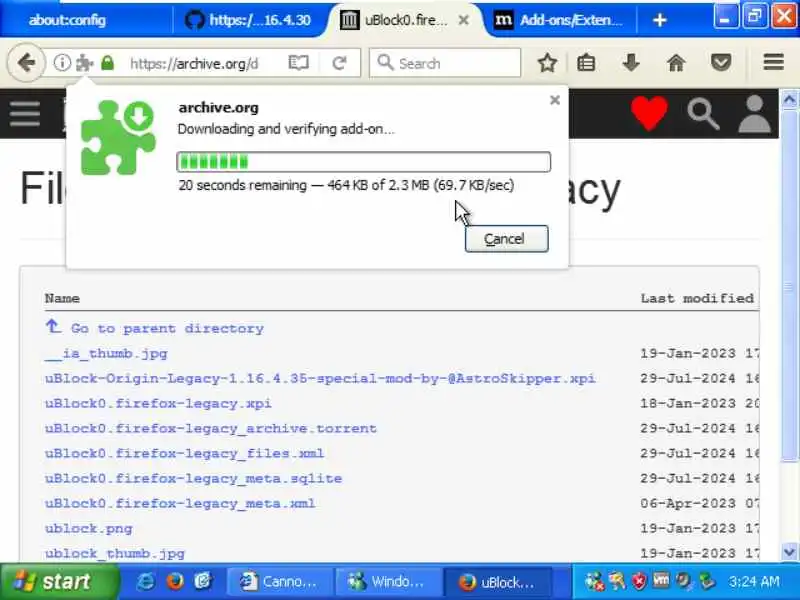Viewport: 800px width, 600px height.
Task: Close the uBlock0.fire... tab
Action: (x=464, y=20)
